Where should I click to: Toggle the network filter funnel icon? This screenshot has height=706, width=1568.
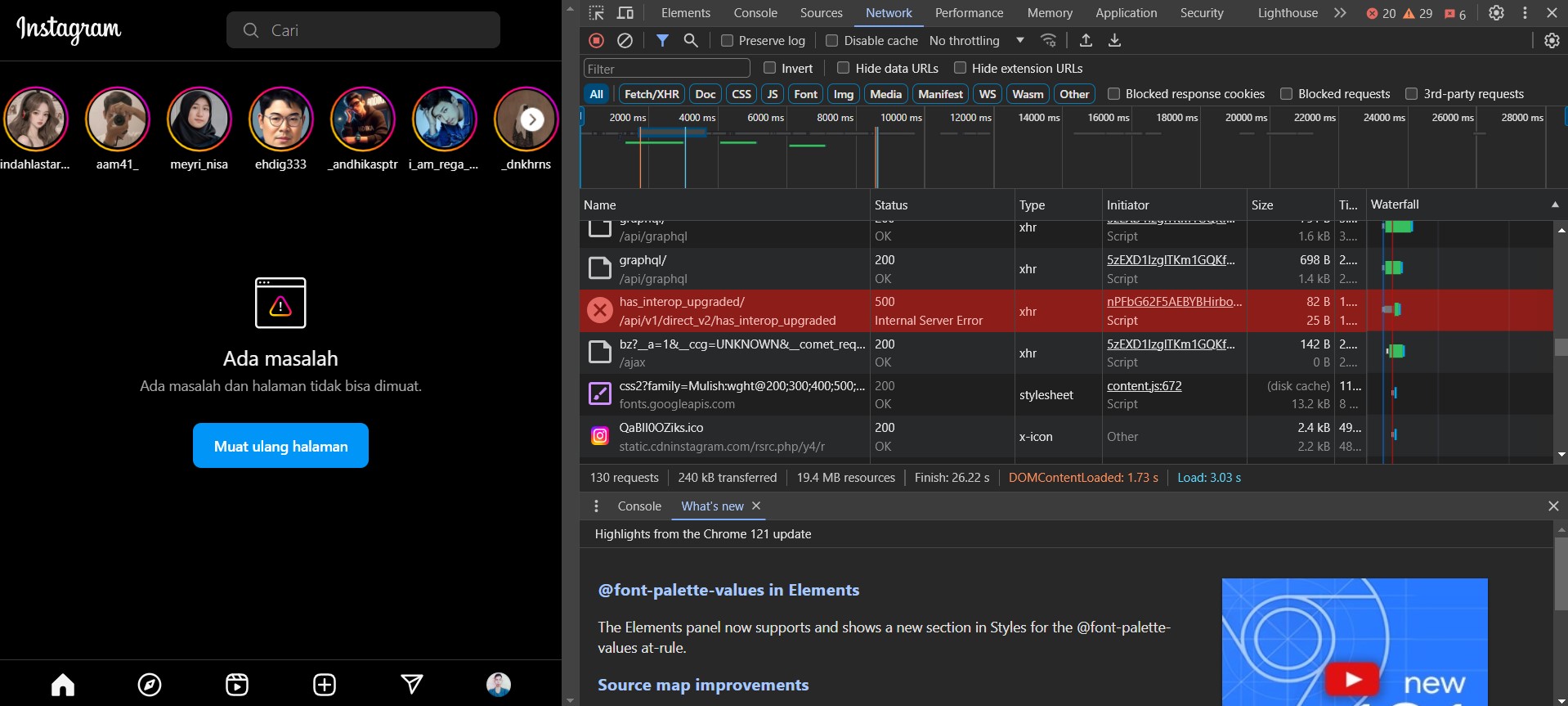click(x=662, y=40)
